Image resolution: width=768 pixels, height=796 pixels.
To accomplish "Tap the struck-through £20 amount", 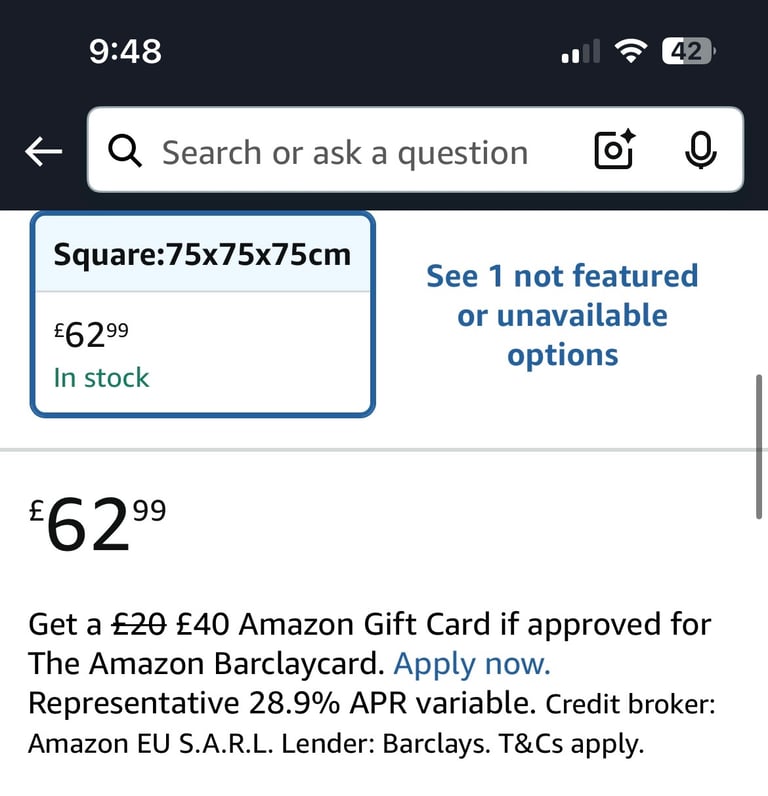I will tap(139, 624).
